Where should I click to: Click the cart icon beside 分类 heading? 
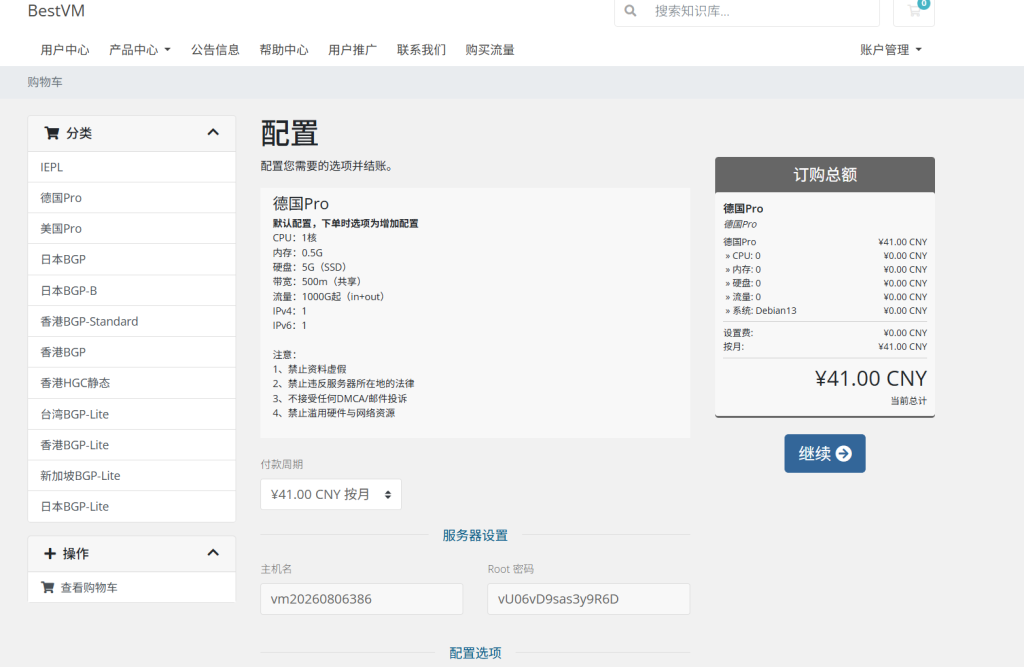click(52, 133)
